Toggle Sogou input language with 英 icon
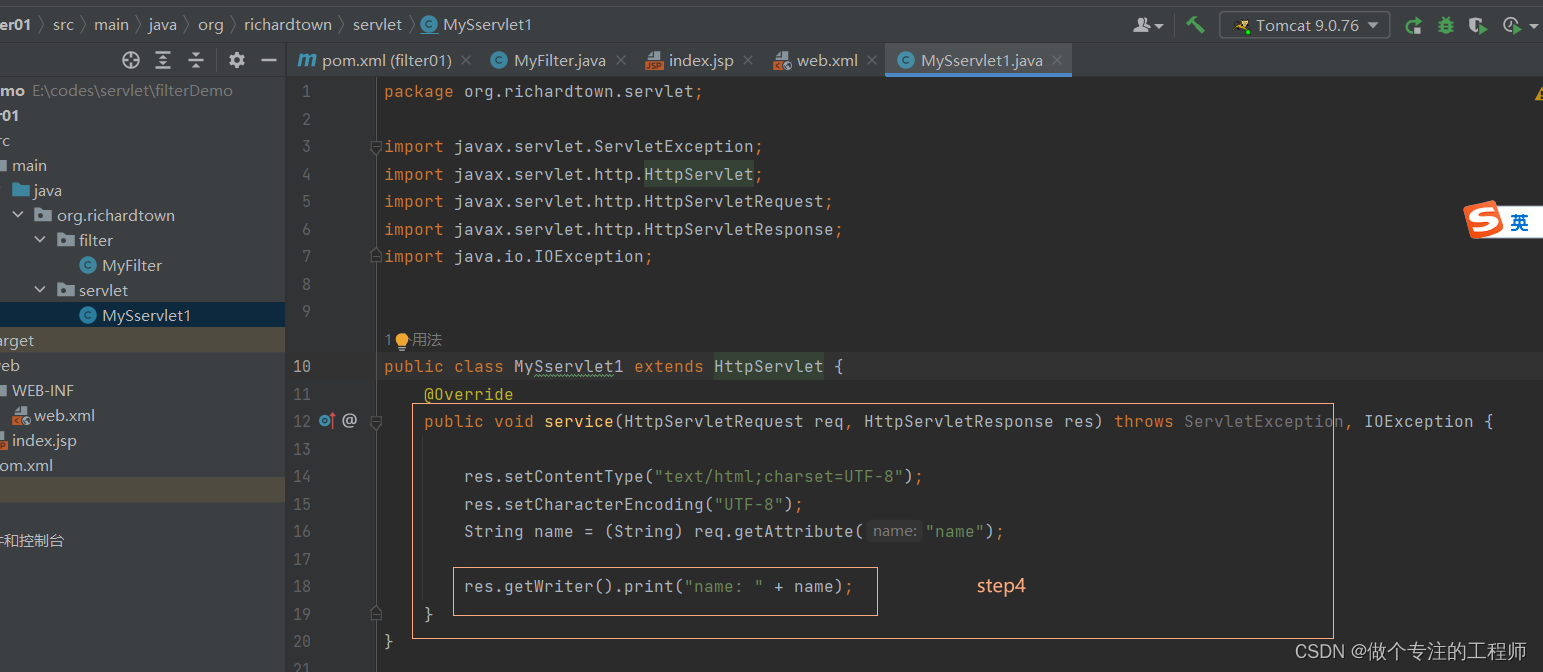This screenshot has width=1543, height=672. point(1519,221)
